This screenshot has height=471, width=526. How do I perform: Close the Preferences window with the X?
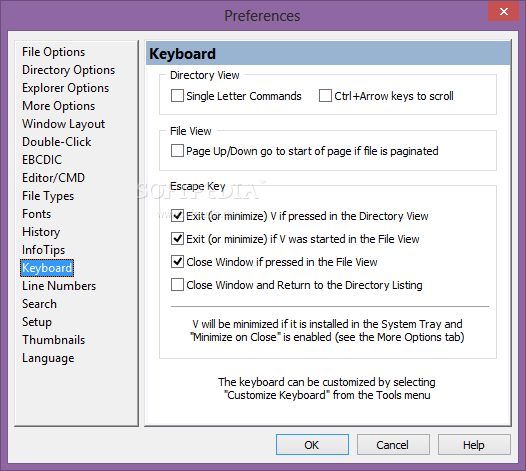(x=504, y=11)
